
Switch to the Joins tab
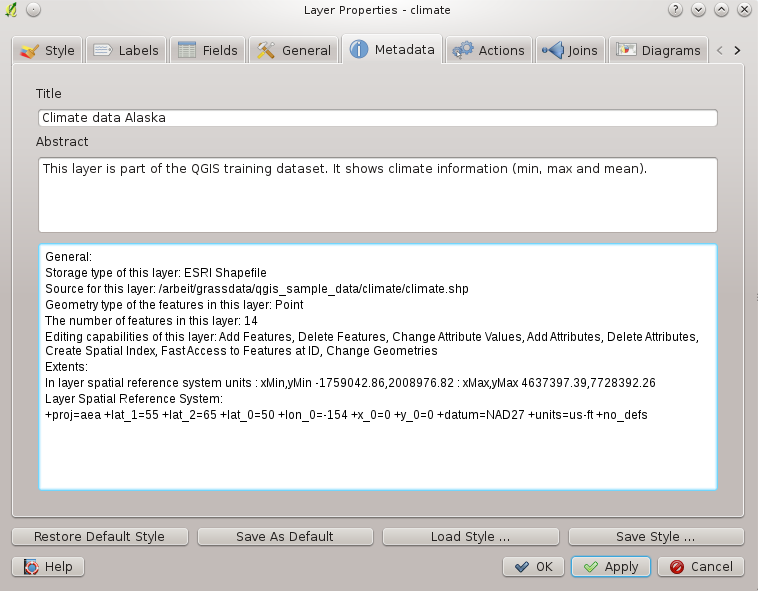click(570, 50)
